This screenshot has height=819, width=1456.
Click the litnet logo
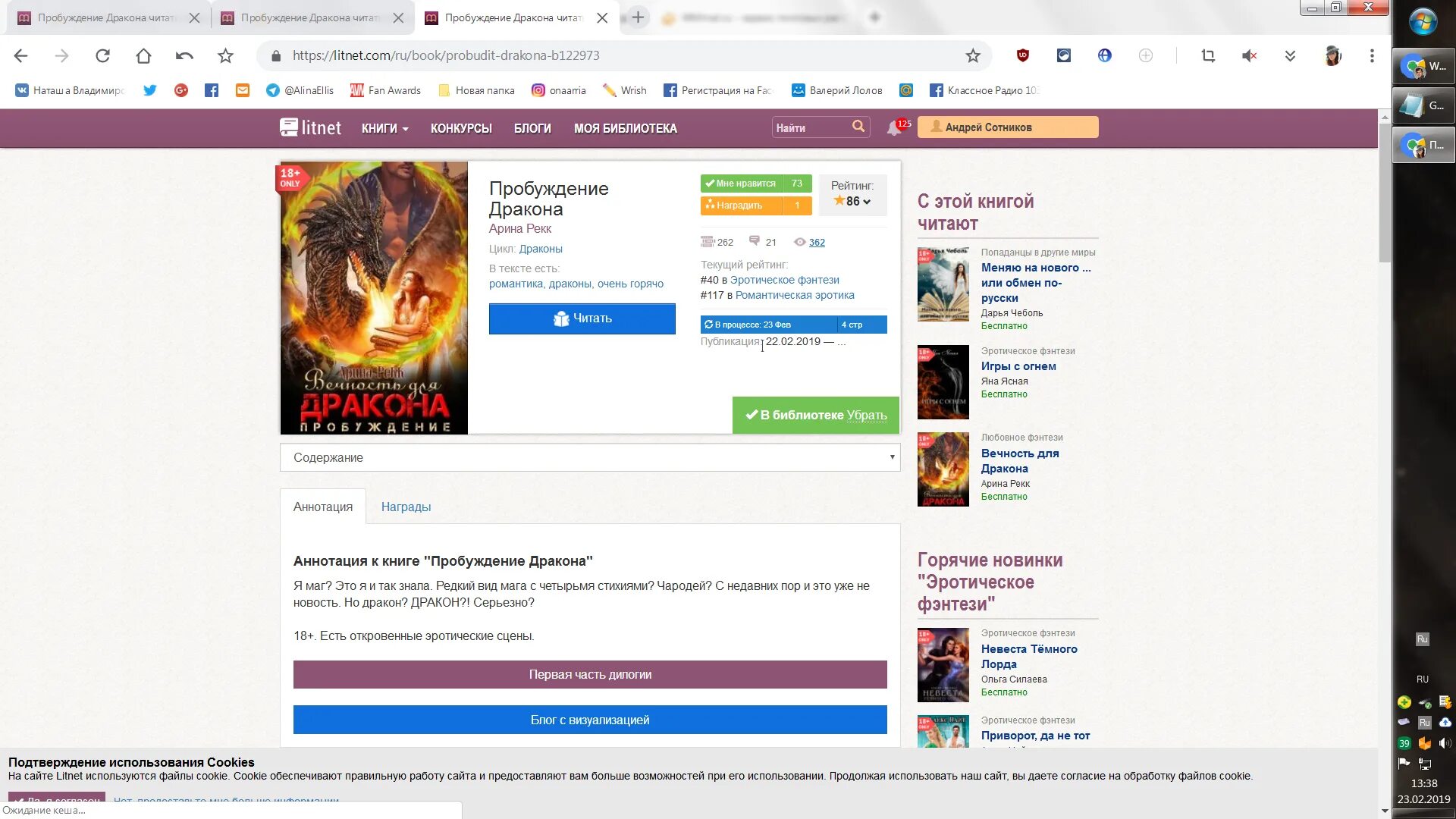(310, 127)
